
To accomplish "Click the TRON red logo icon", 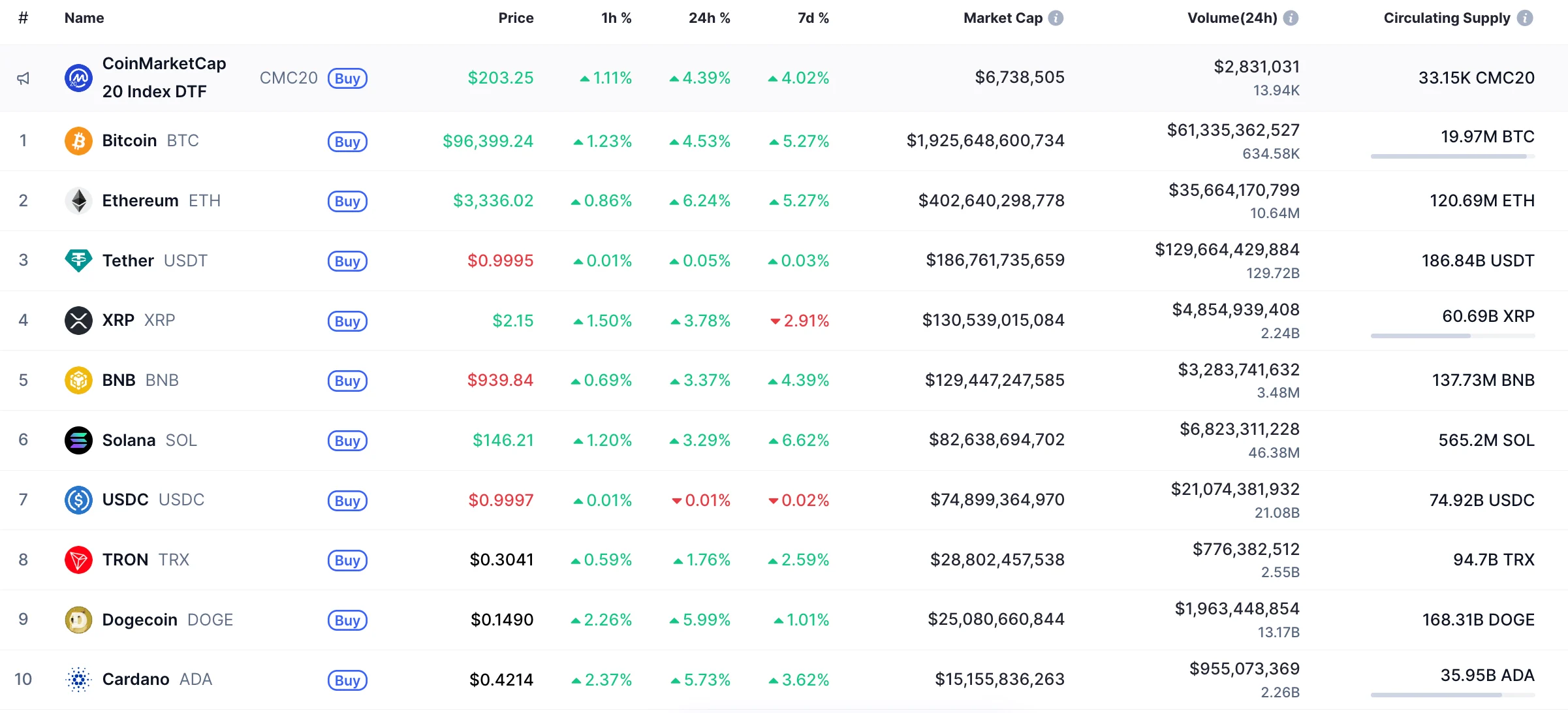I will [x=78, y=560].
